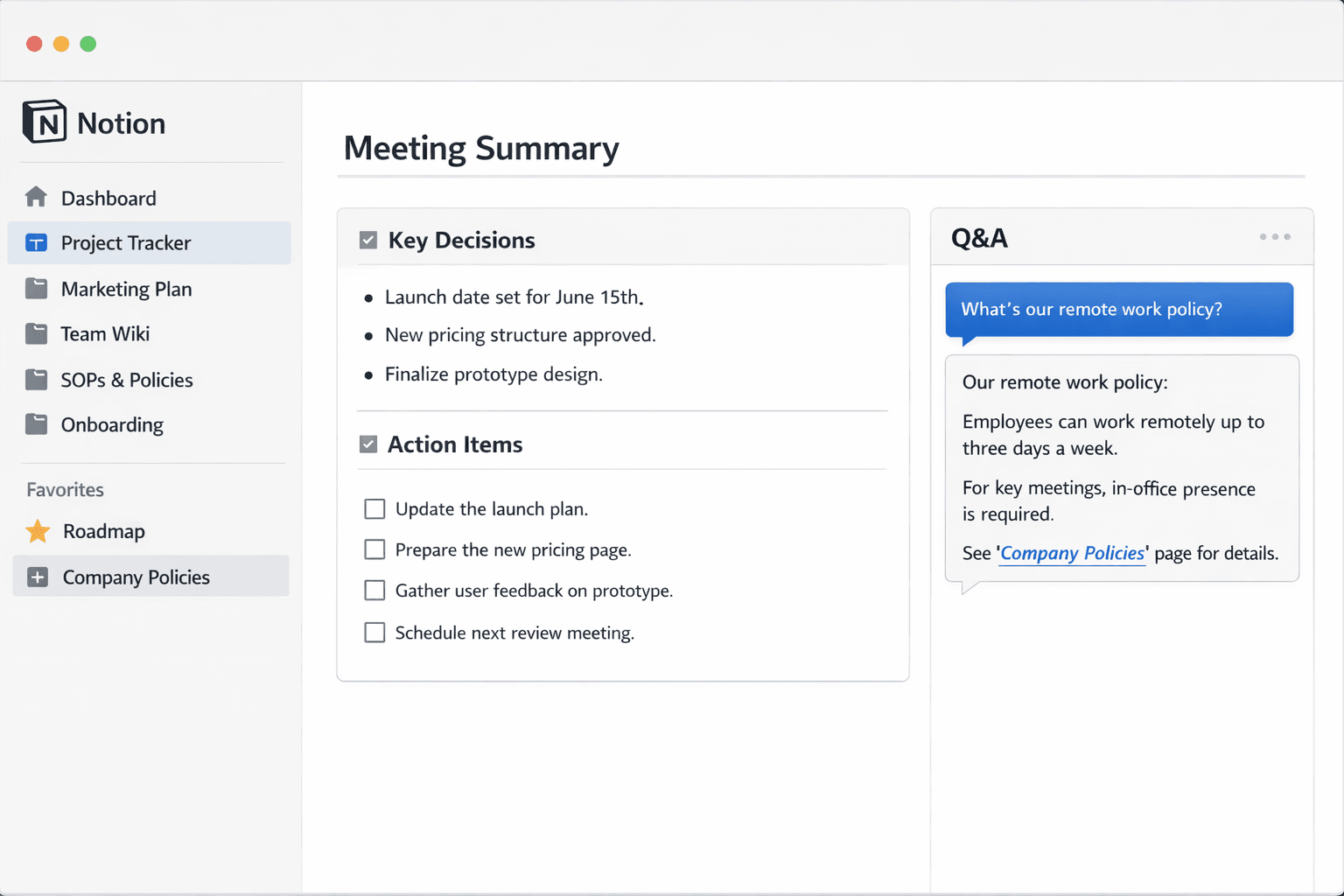Select the SOPs & Policies folder icon

tap(38, 379)
